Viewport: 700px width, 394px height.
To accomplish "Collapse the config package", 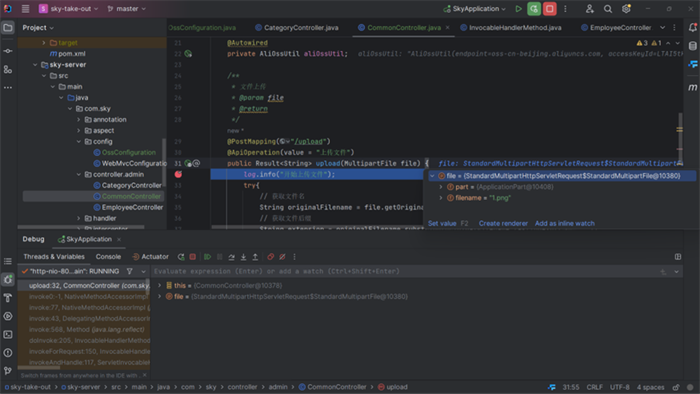I will pos(79,141).
